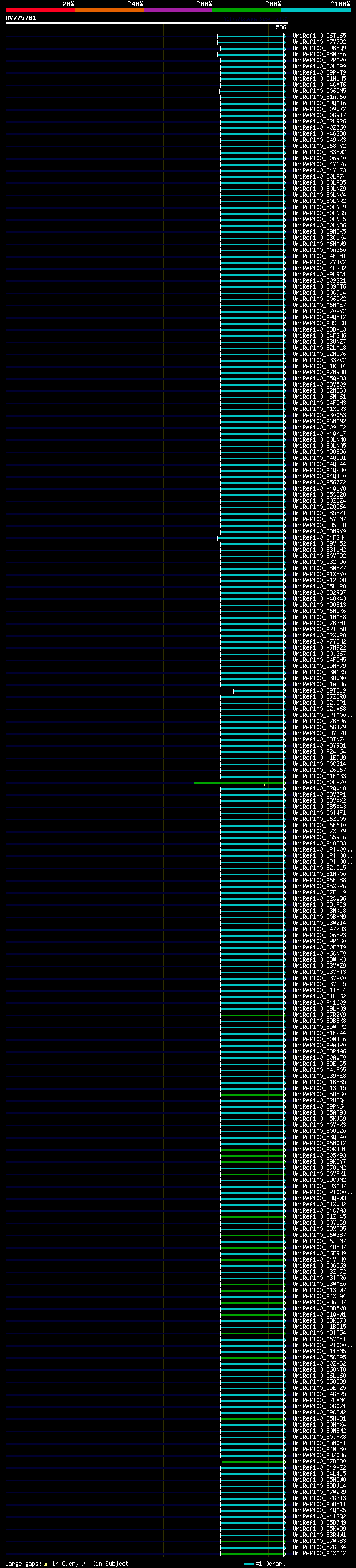This screenshot has height=1568, width=356.
Task: Select the UniRef100_P24064 label
Action: click(319, 752)
